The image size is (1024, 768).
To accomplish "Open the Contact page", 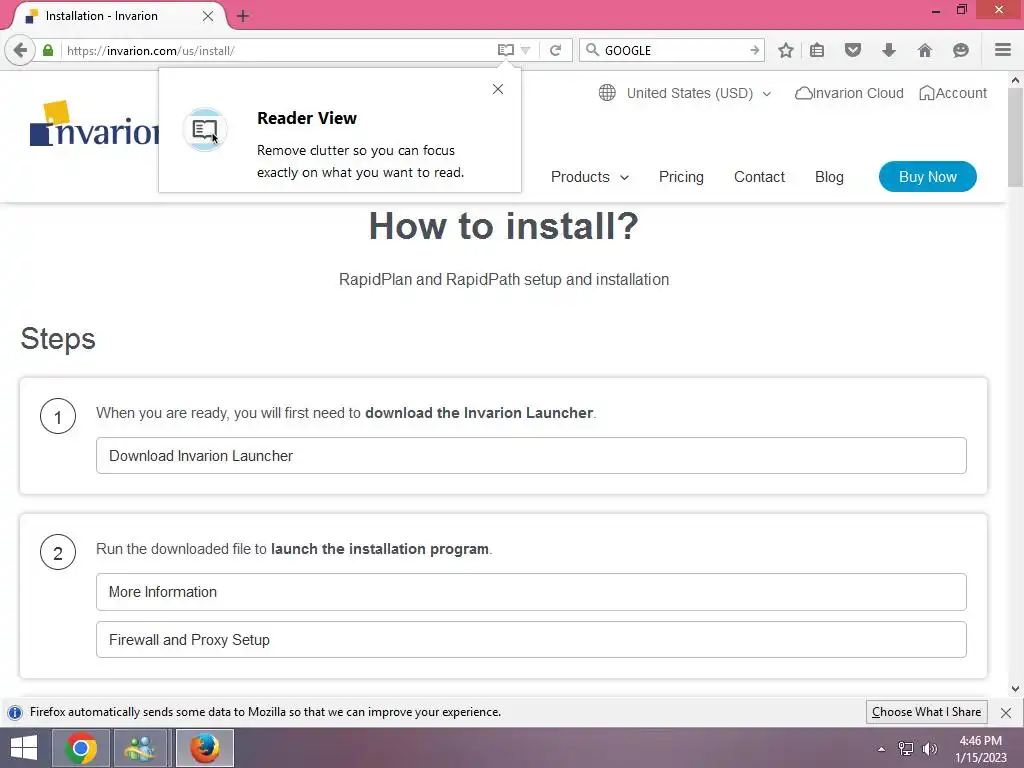I will (759, 177).
